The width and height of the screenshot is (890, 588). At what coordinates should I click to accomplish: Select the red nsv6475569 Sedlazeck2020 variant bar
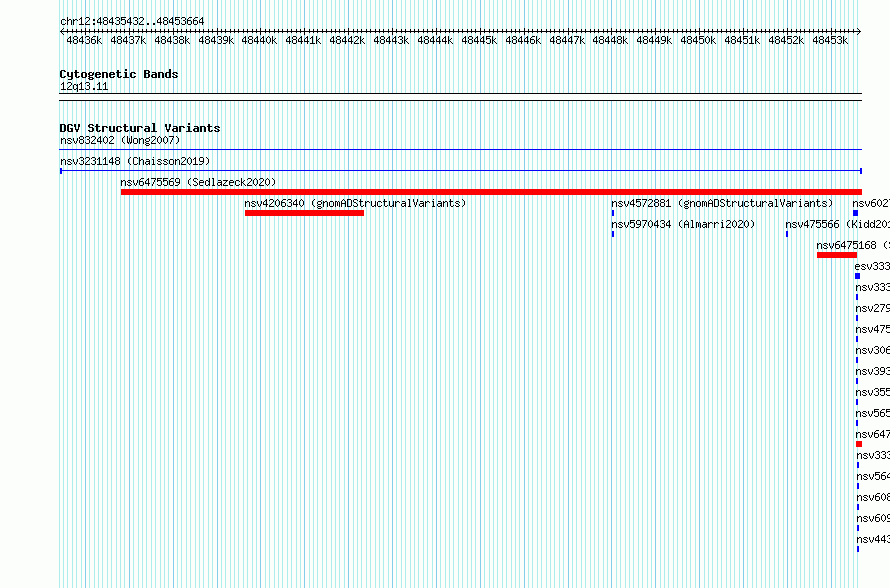[x=491, y=192]
